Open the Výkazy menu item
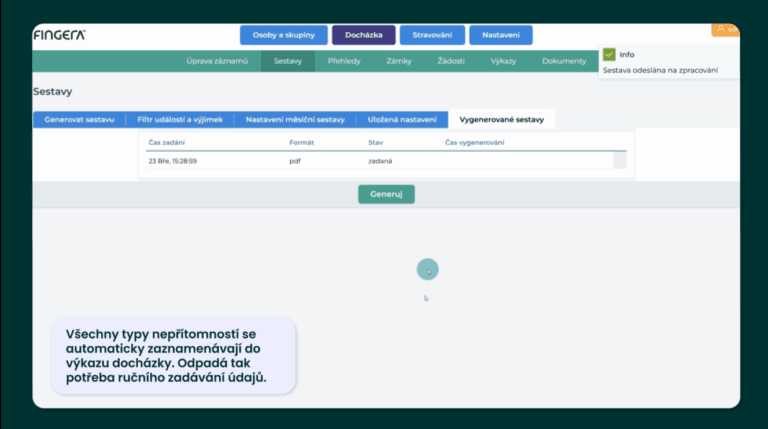This screenshot has width=768, height=429. 503,61
